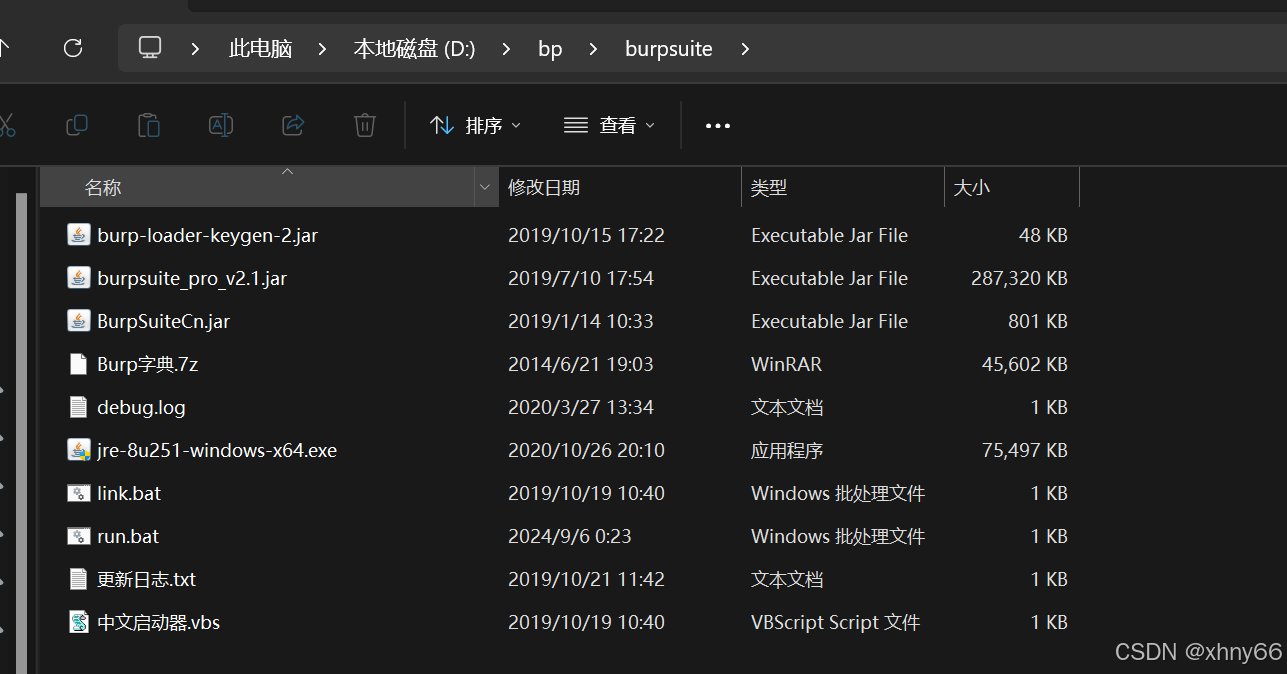The width and height of the screenshot is (1287, 674).
Task: Click the run.bat batch file icon
Action: point(78,536)
